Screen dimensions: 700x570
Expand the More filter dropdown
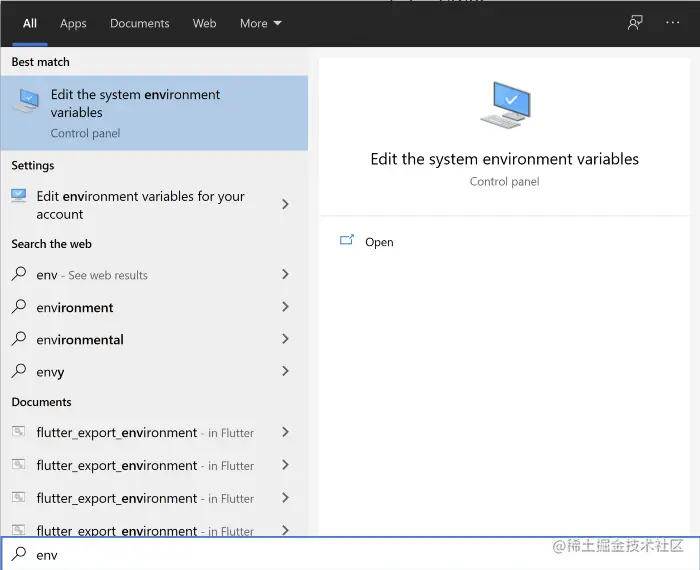pyautogui.click(x=260, y=23)
